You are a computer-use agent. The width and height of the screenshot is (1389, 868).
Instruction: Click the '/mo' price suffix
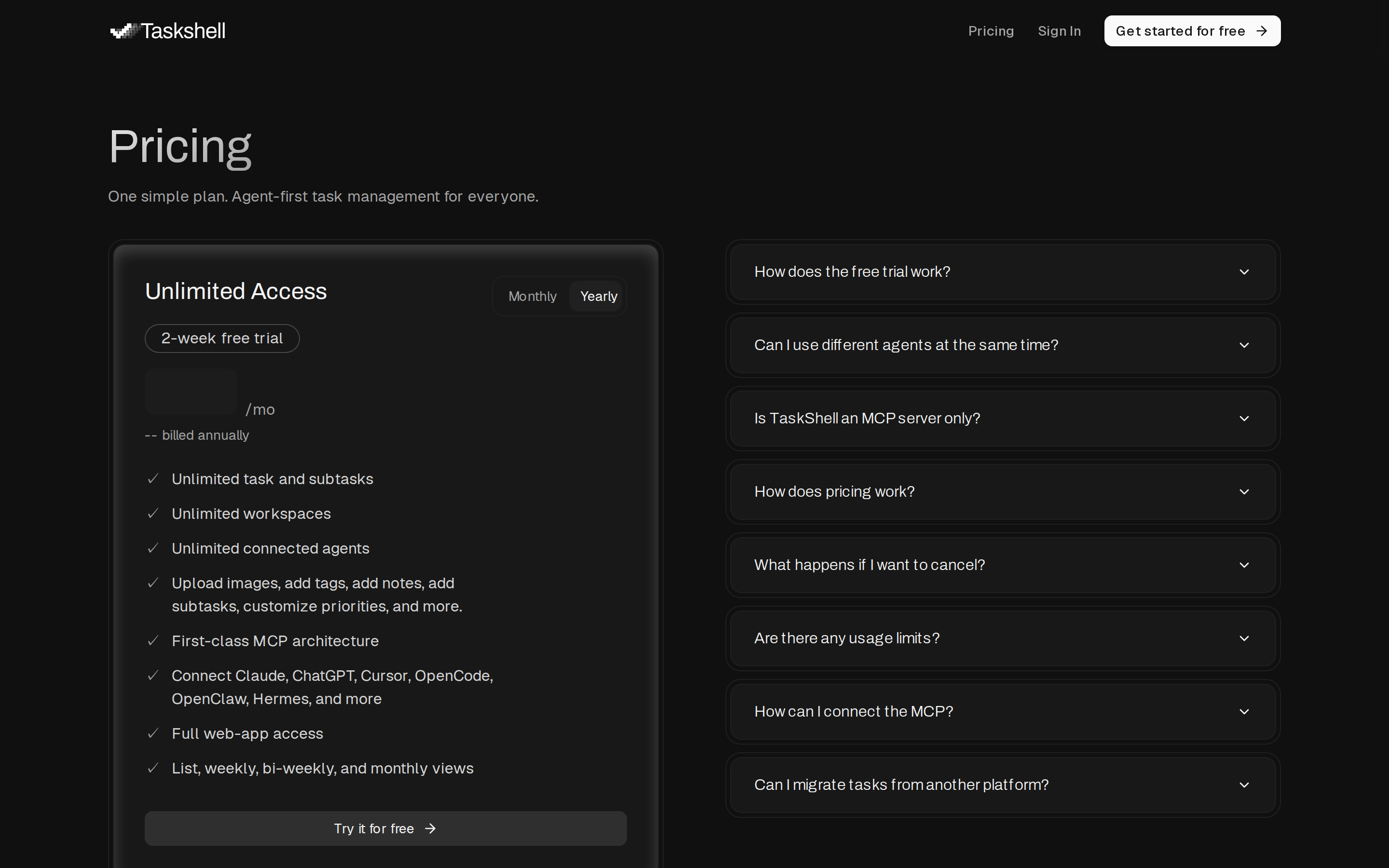coord(260,409)
